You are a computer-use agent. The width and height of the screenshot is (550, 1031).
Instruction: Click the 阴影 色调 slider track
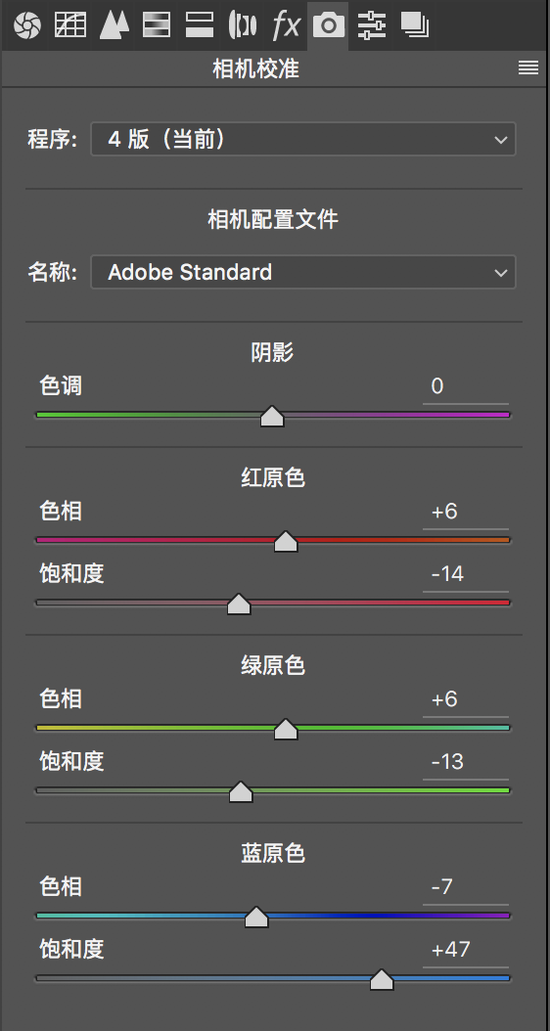273,415
